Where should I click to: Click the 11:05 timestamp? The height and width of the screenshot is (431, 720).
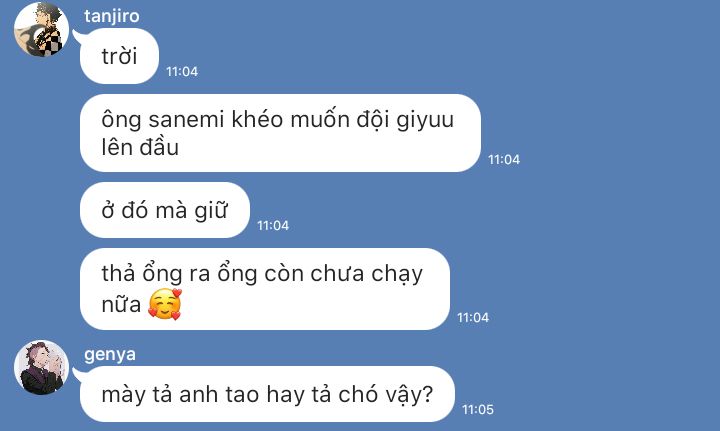click(x=478, y=409)
